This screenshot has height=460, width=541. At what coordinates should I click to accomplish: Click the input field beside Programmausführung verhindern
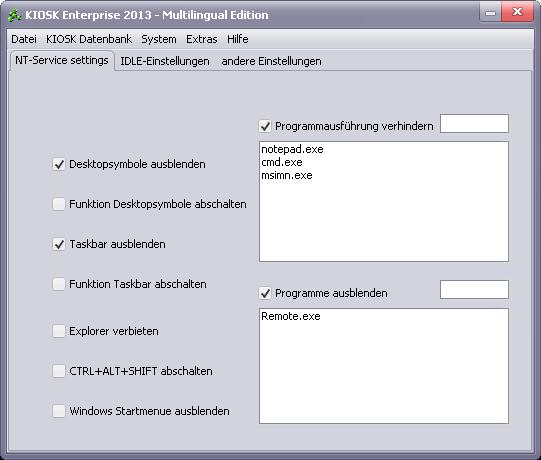pos(474,123)
